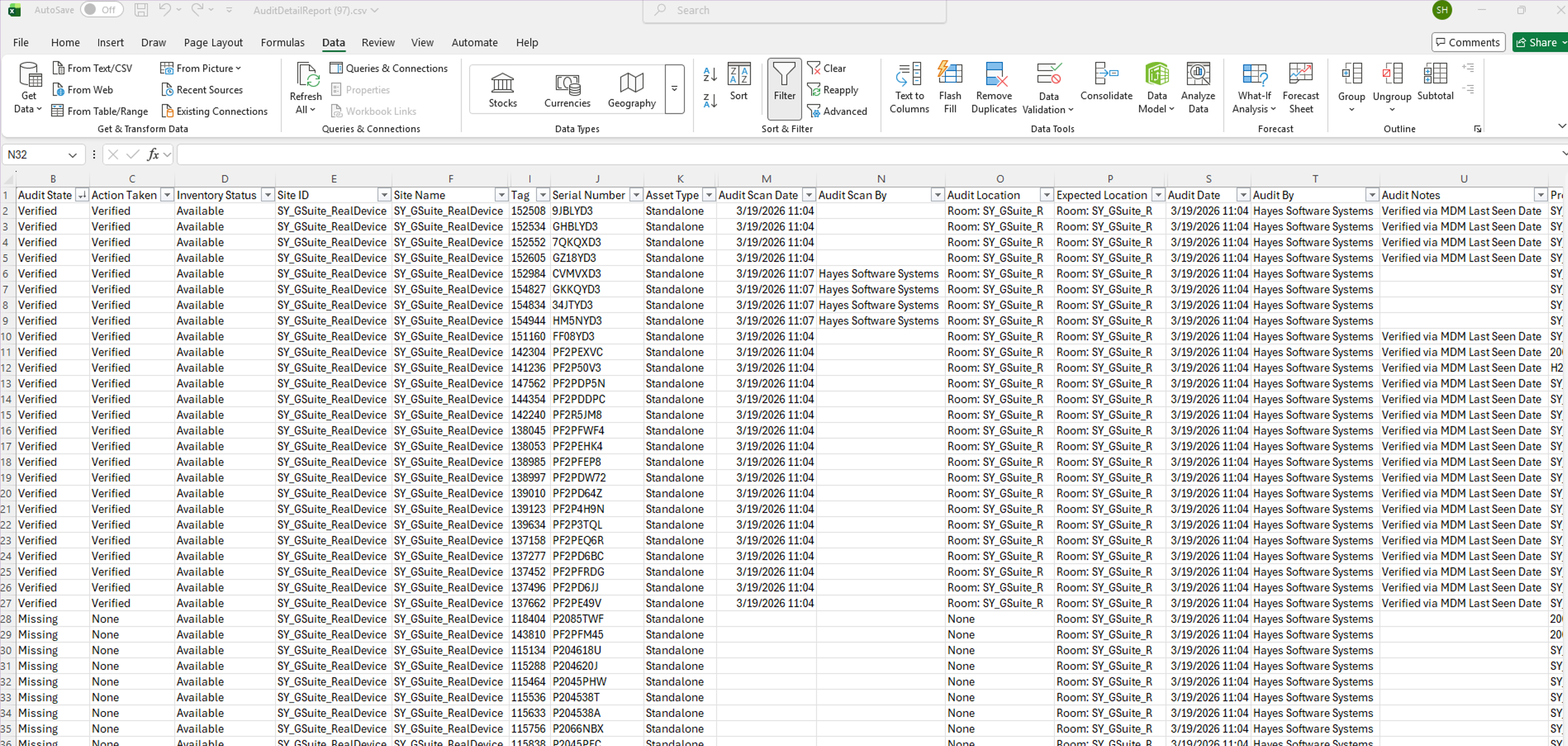The height and width of the screenshot is (746, 1568).
Task: Select the Currencies data type
Action: (567, 90)
